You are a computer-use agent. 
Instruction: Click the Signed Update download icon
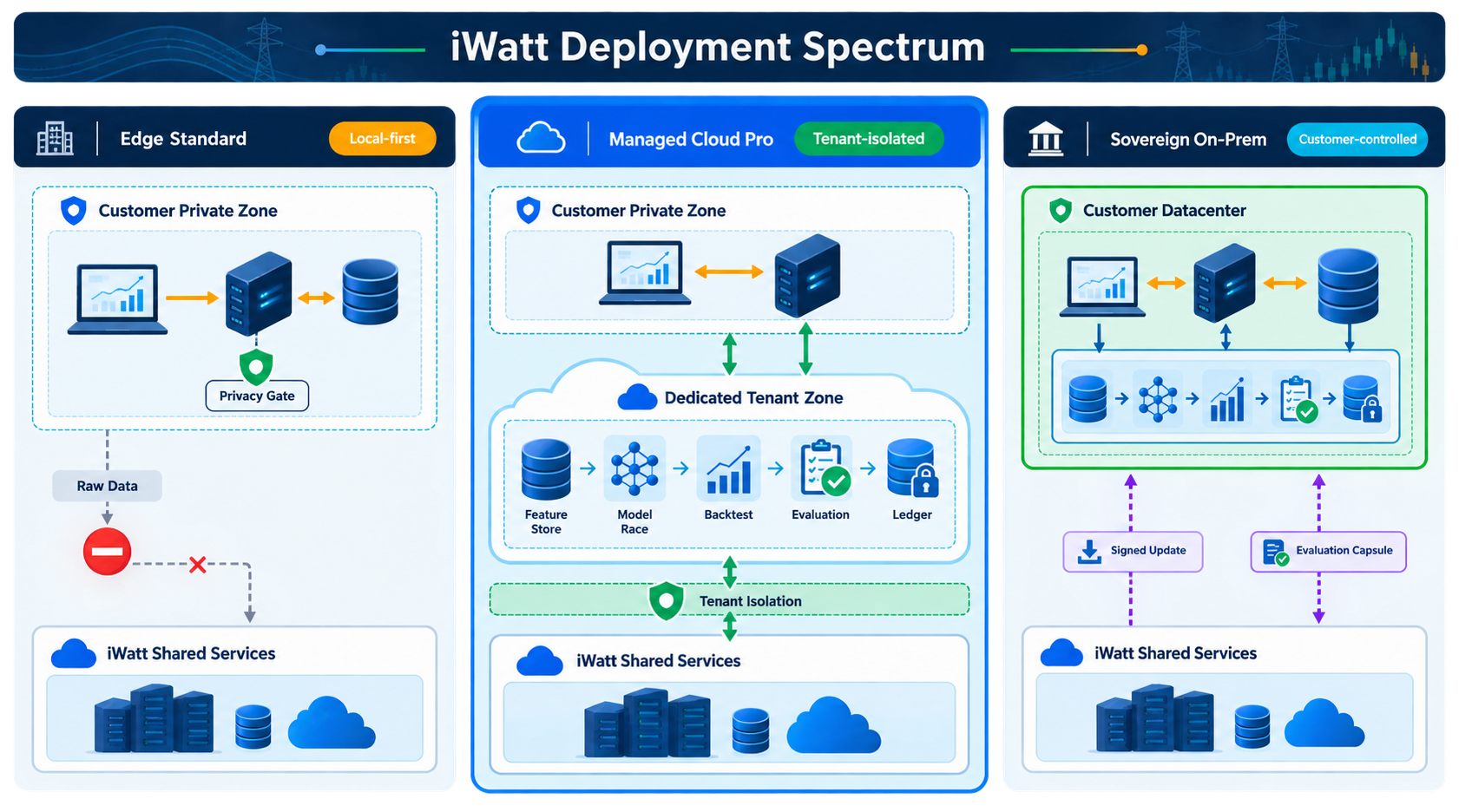point(1089,552)
